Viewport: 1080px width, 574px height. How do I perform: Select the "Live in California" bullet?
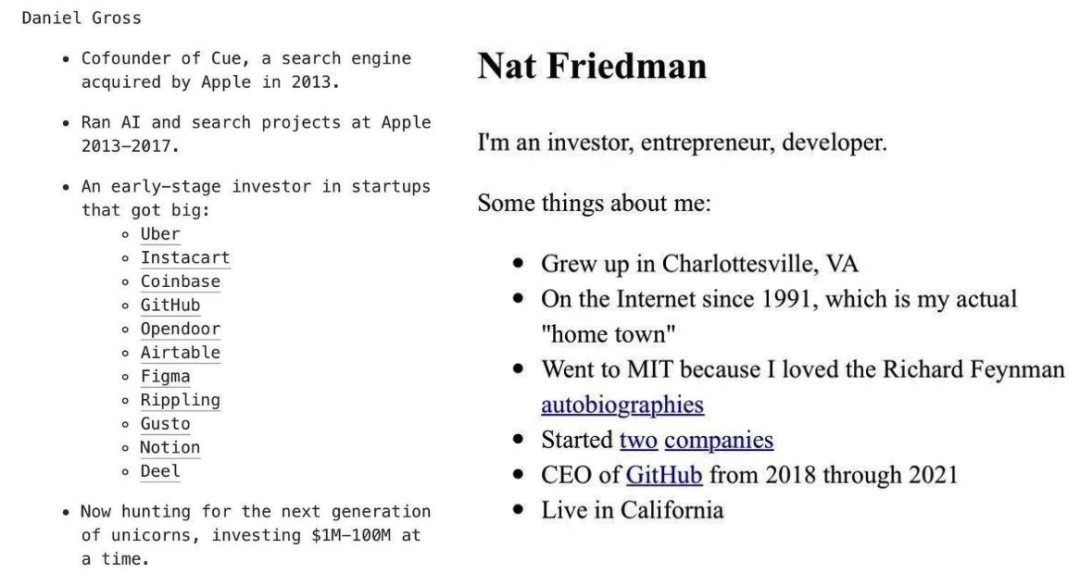coord(632,510)
